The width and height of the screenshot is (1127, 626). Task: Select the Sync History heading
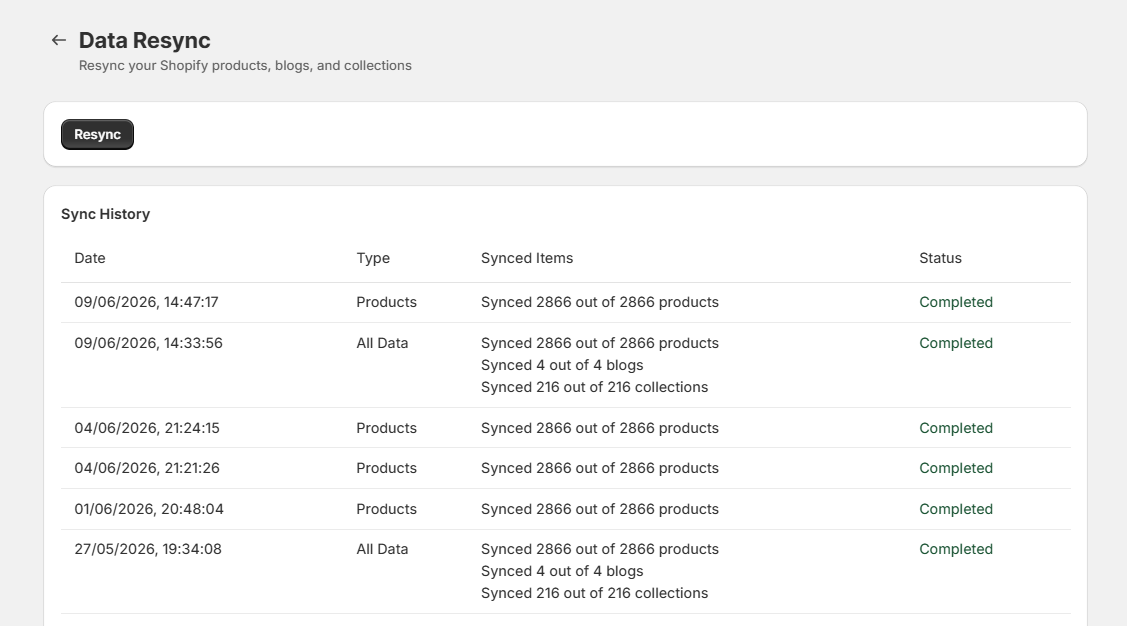(106, 214)
